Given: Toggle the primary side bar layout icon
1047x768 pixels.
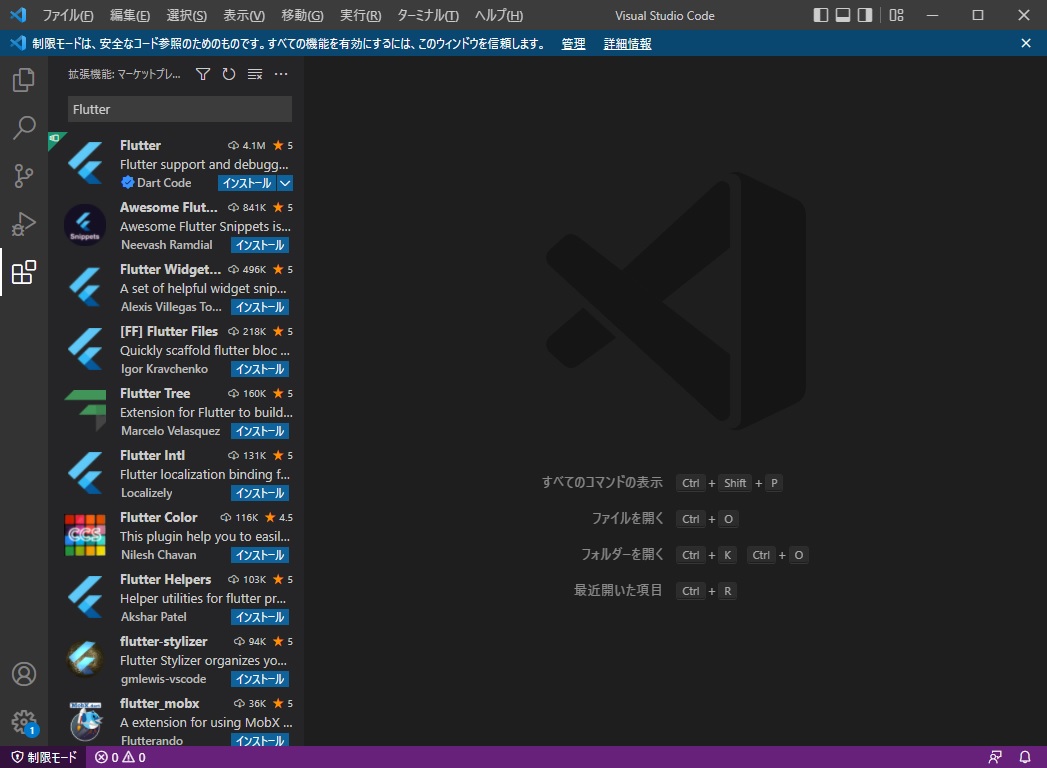Looking at the screenshot, I should pyautogui.click(x=821, y=15).
